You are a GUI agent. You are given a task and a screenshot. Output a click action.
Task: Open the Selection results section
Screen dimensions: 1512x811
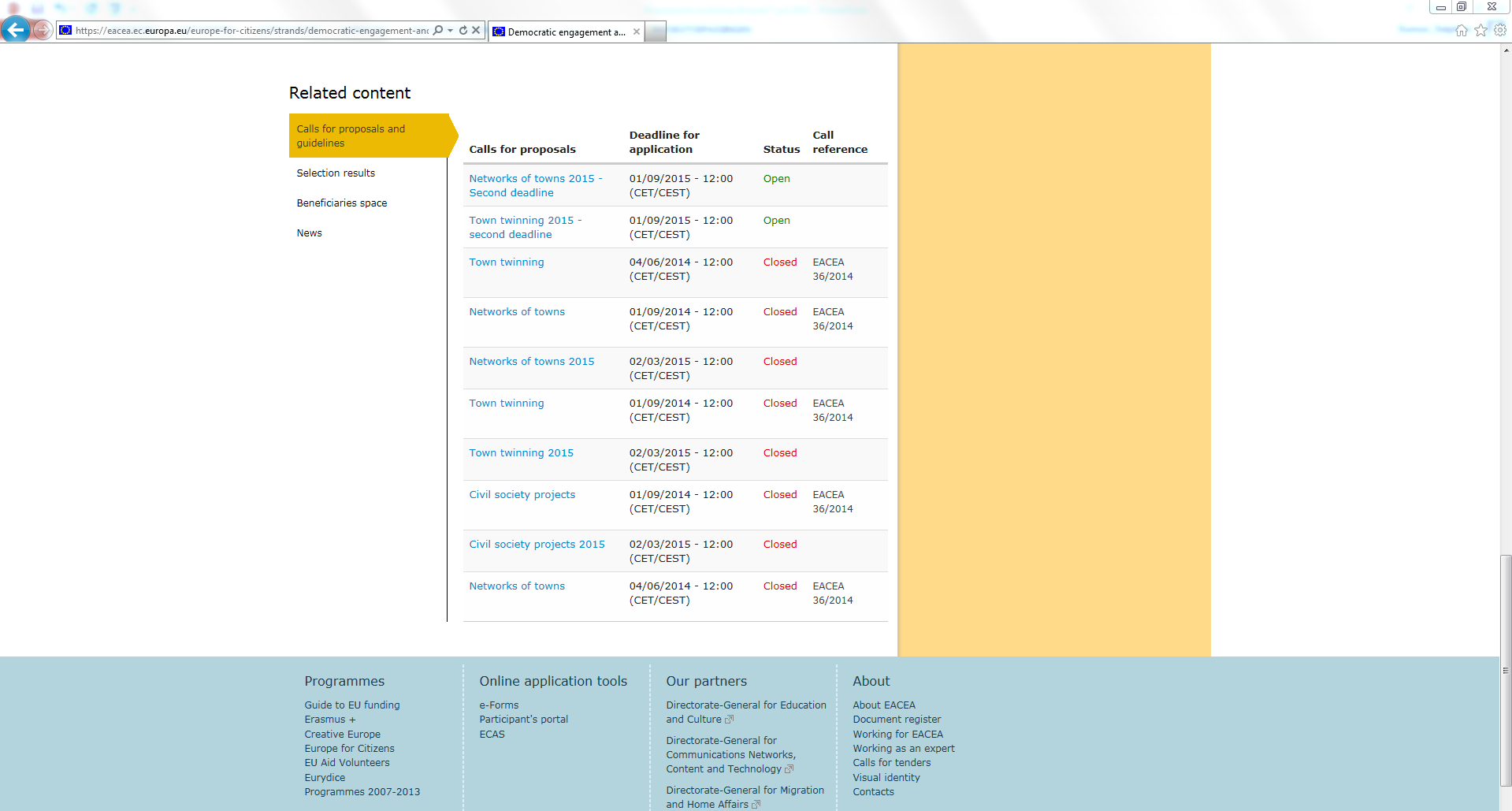tap(336, 173)
